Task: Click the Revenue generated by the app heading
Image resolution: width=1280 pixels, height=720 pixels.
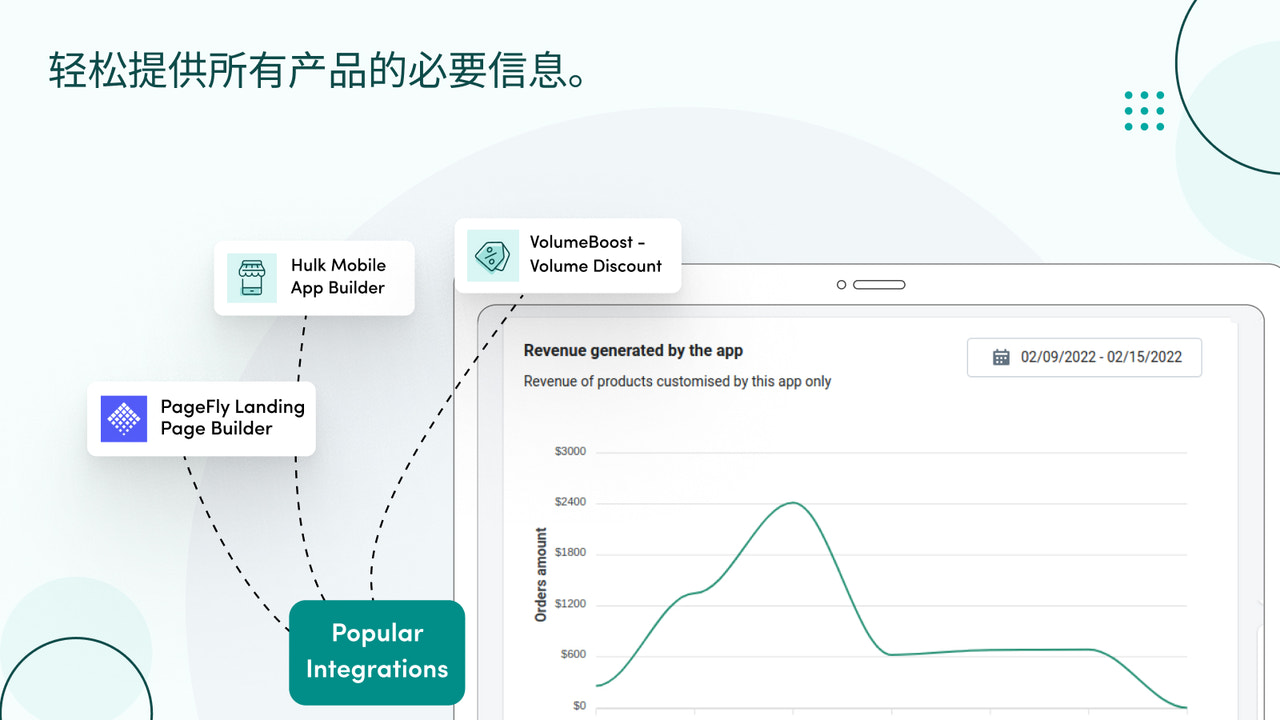Action: click(633, 351)
